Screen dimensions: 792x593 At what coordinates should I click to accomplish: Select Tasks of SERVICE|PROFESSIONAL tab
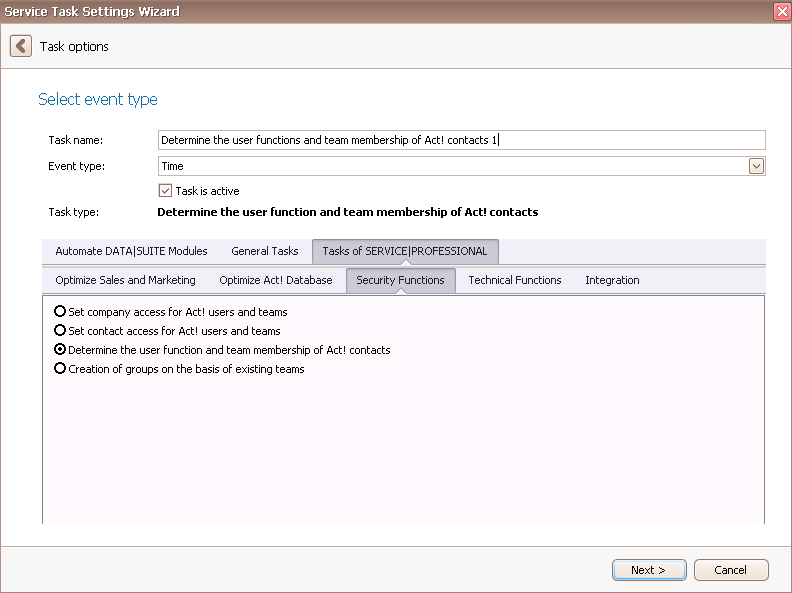(x=405, y=251)
